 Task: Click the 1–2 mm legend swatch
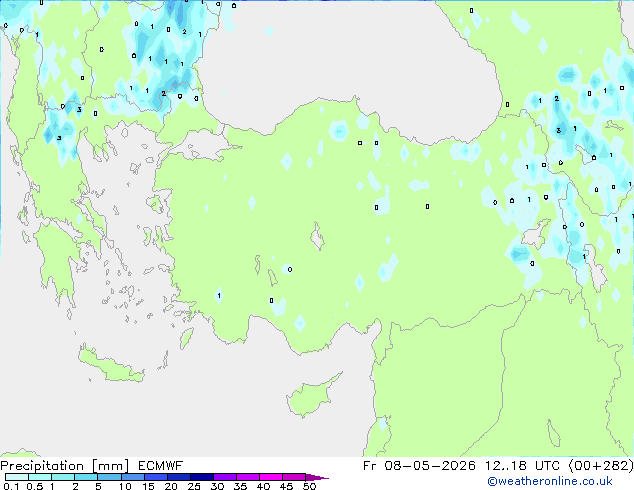point(63,477)
